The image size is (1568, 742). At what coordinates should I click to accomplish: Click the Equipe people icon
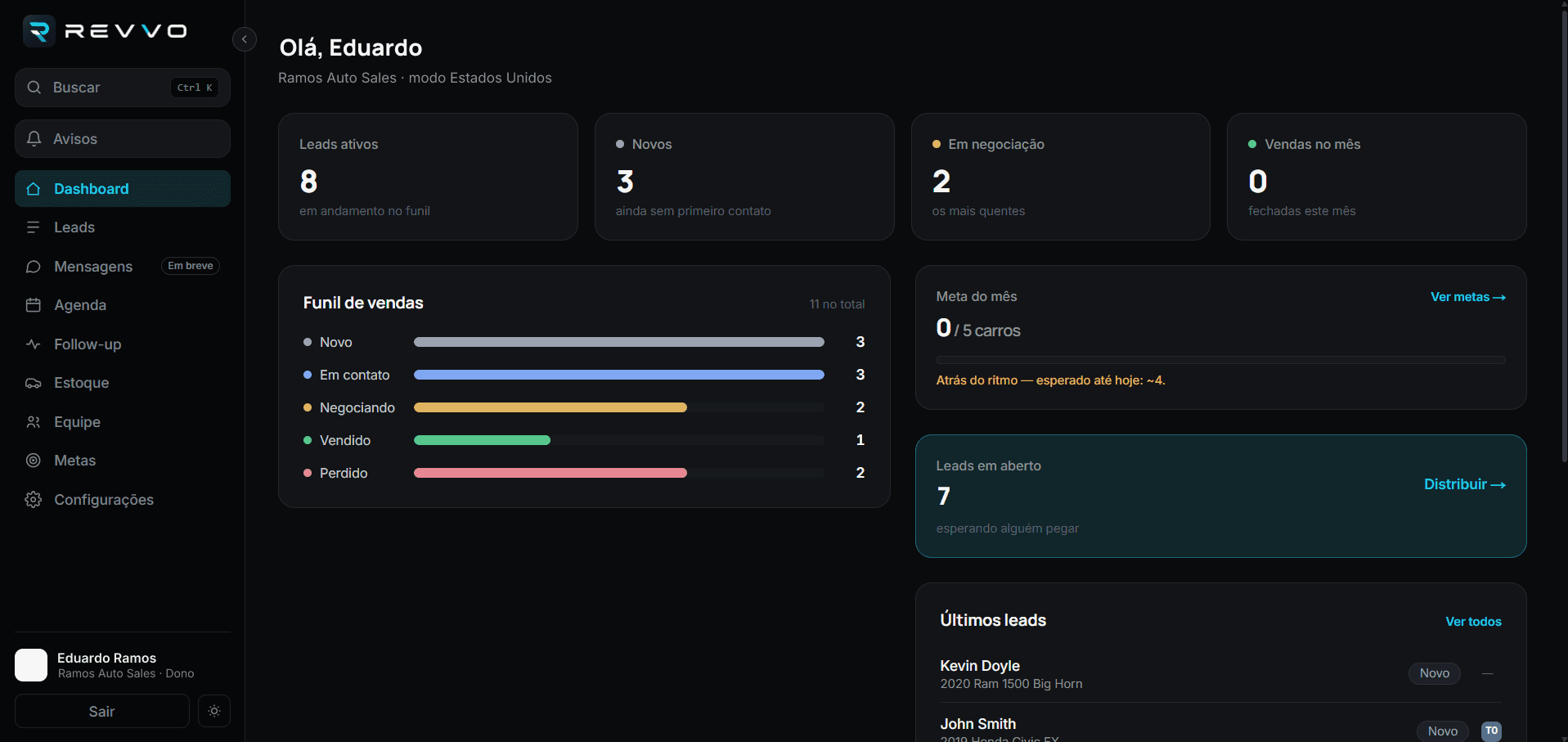pos(34,422)
